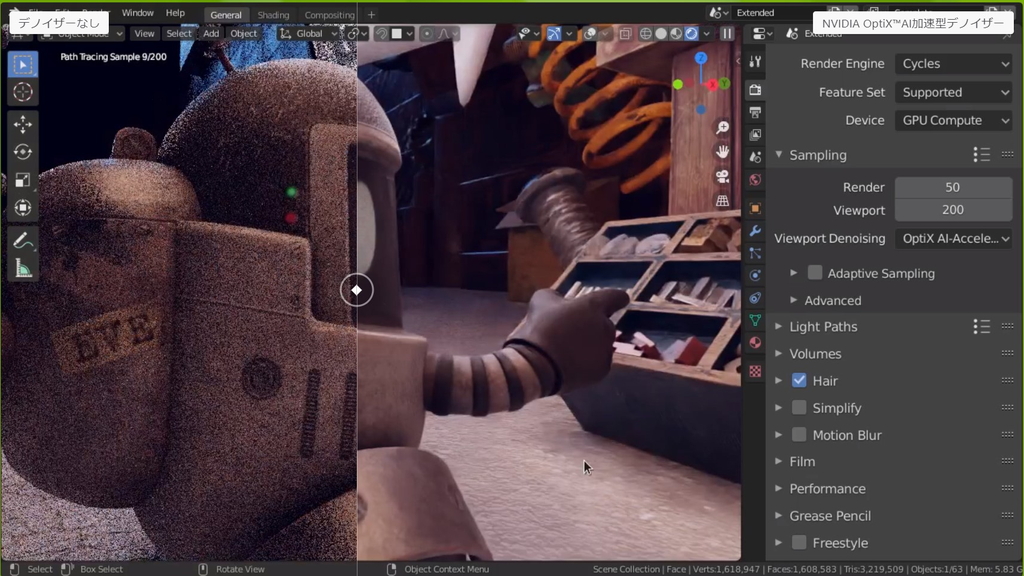
Task: Click the Render samples value slider
Action: coord(953,187)
